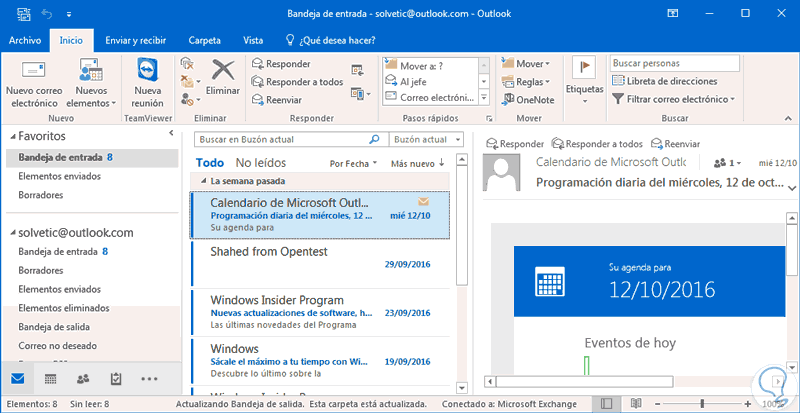This screenshot has width=800, height=413.
Task: Filter by No leídos
Action: click(x=261, y=163)
